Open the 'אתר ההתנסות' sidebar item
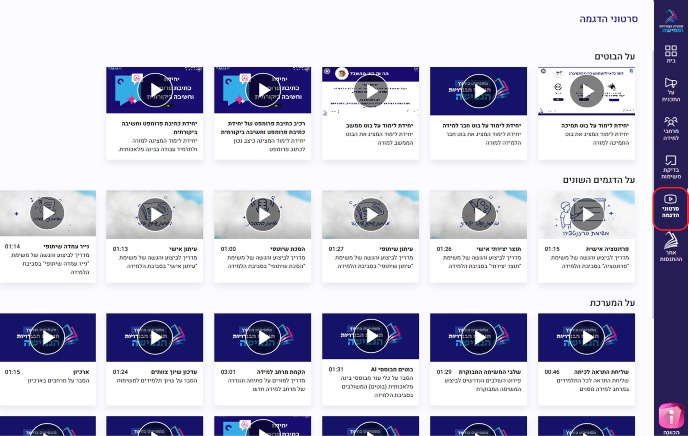This screenshot has width=689, height=436. [671, 247]
